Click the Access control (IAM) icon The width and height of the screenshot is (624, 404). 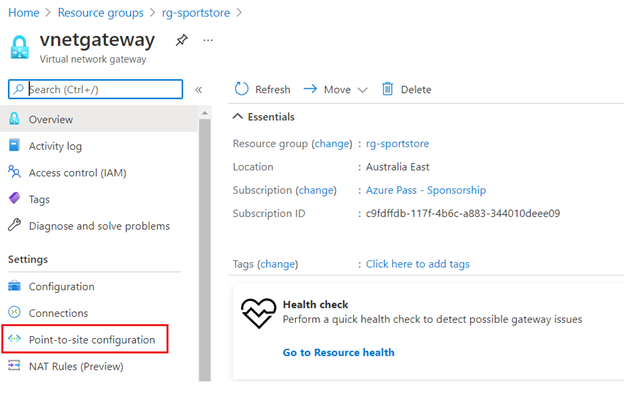point(14,172)
